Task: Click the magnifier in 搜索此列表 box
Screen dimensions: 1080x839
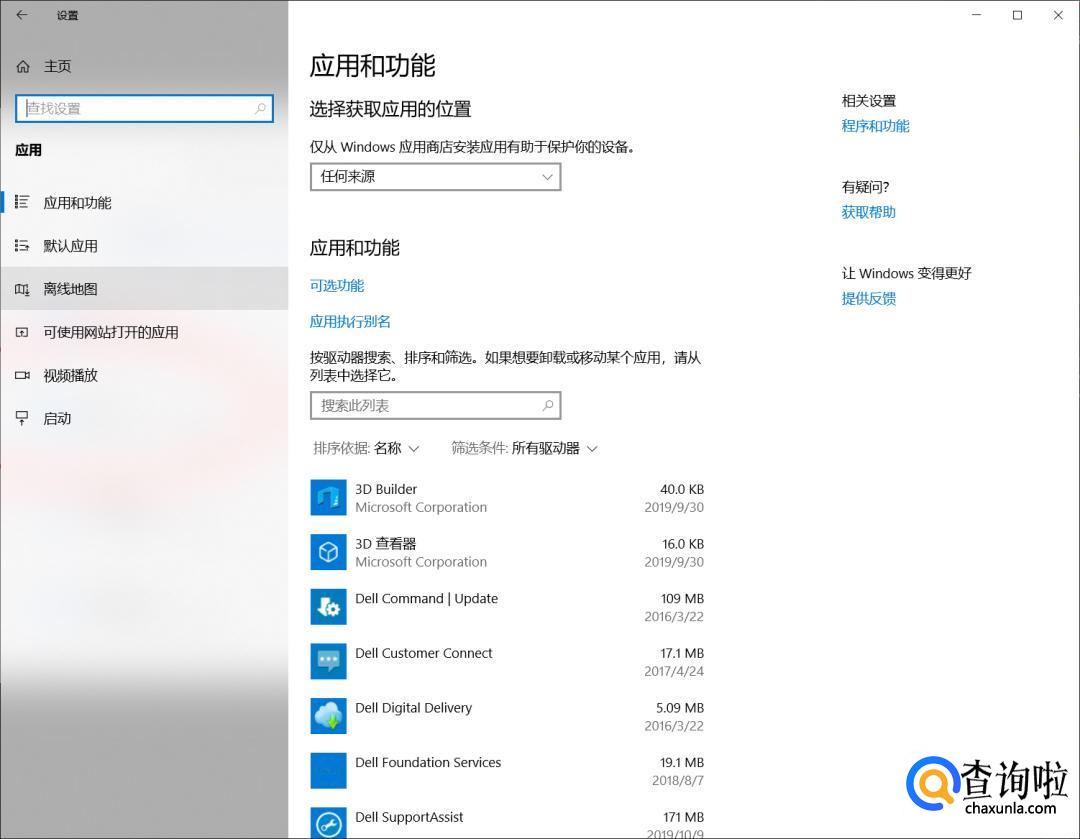Action: (548, 405)
